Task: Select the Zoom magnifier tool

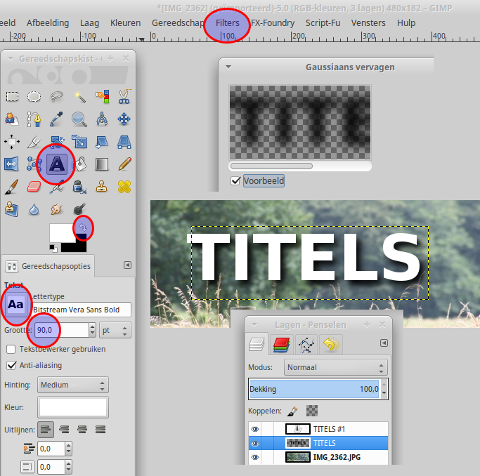Action: [x=79, y=119]
